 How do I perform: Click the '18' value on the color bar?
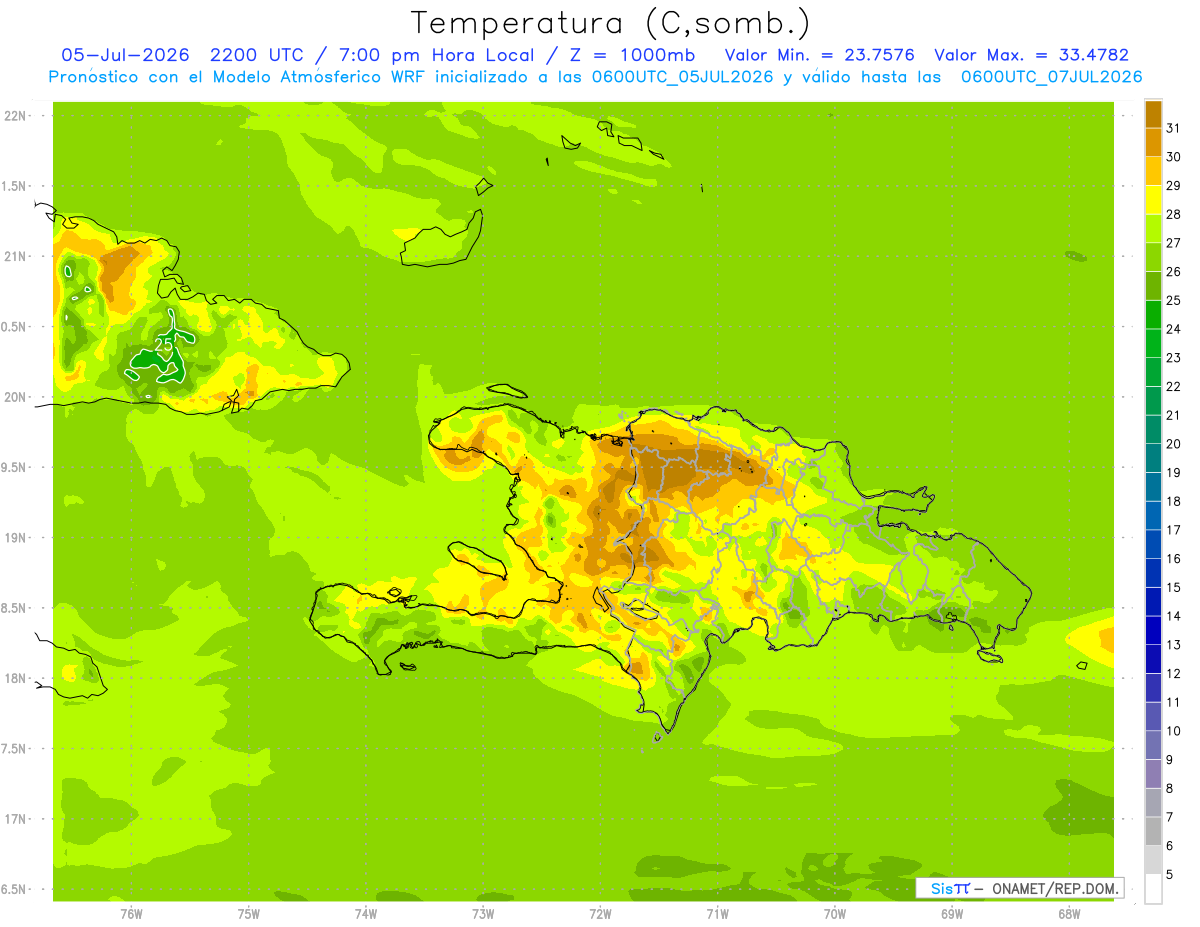[x=1173, y=501]
